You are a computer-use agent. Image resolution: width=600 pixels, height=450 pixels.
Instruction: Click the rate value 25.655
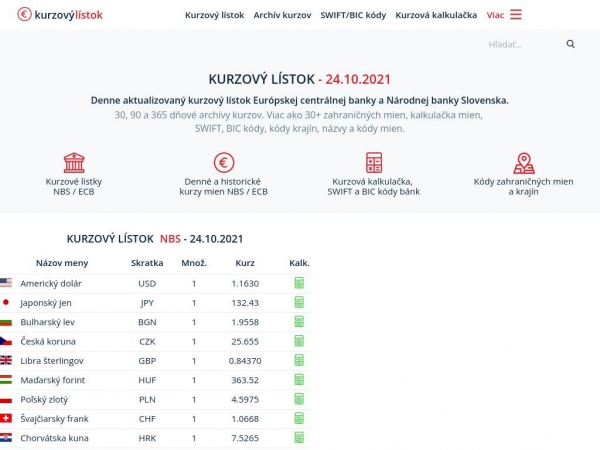(245, 341)
